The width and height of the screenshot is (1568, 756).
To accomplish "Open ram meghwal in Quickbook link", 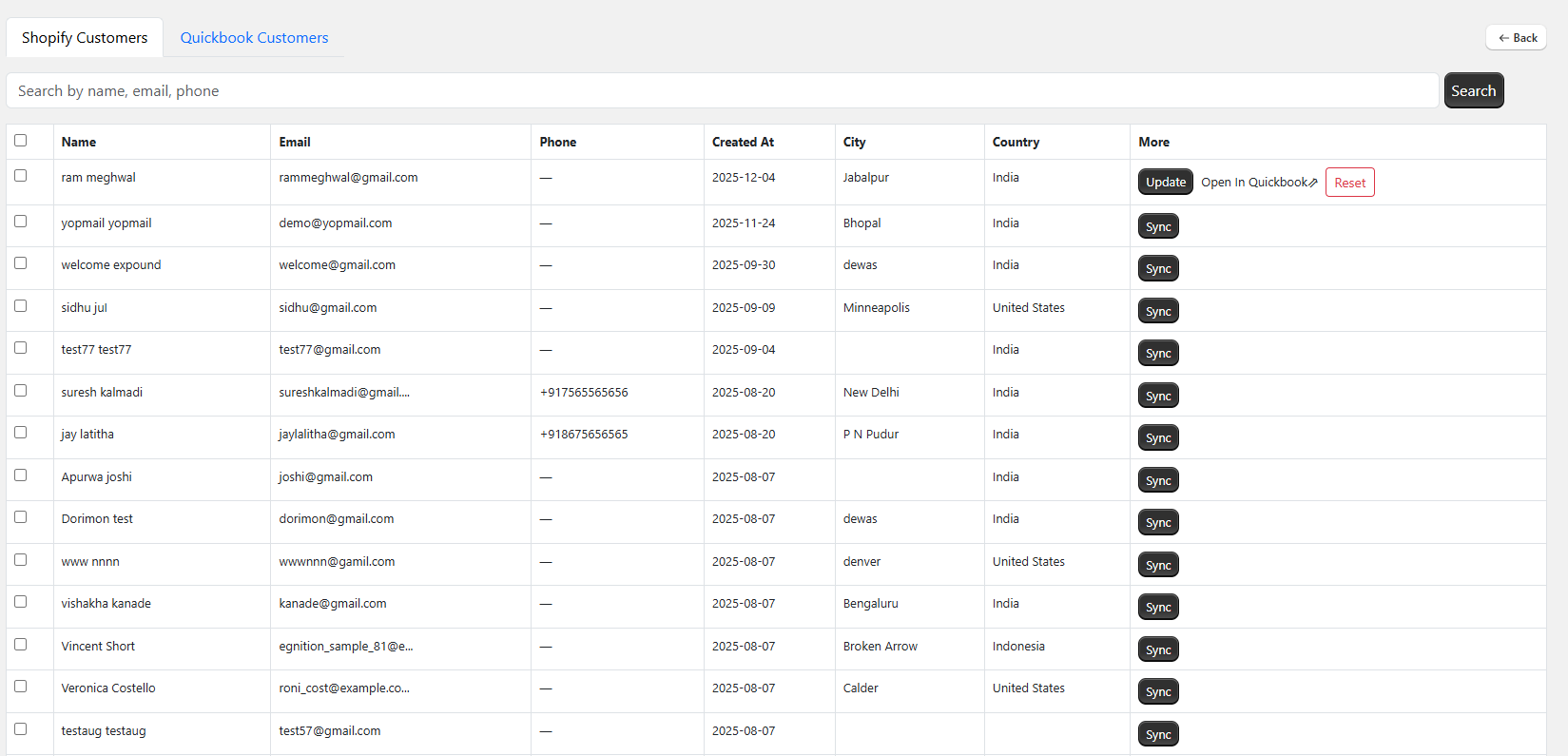I will coord(1258,183).
